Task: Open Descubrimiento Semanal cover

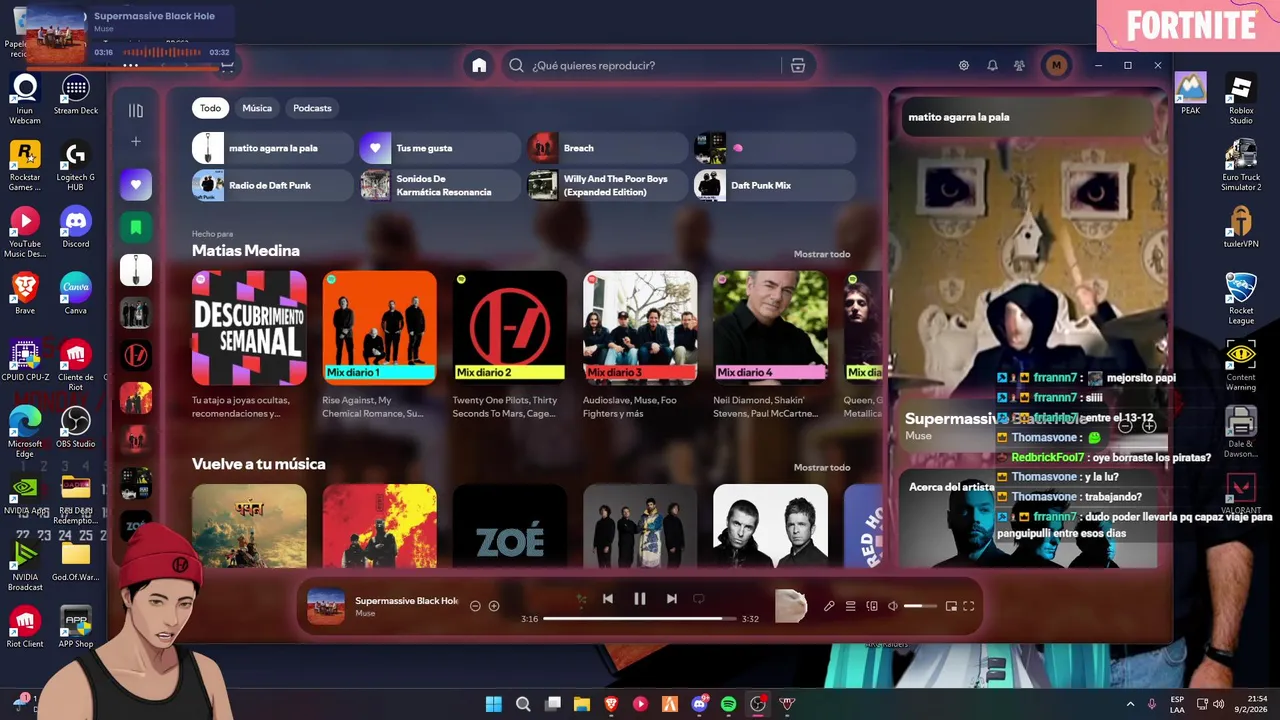Action: [249, 328]
